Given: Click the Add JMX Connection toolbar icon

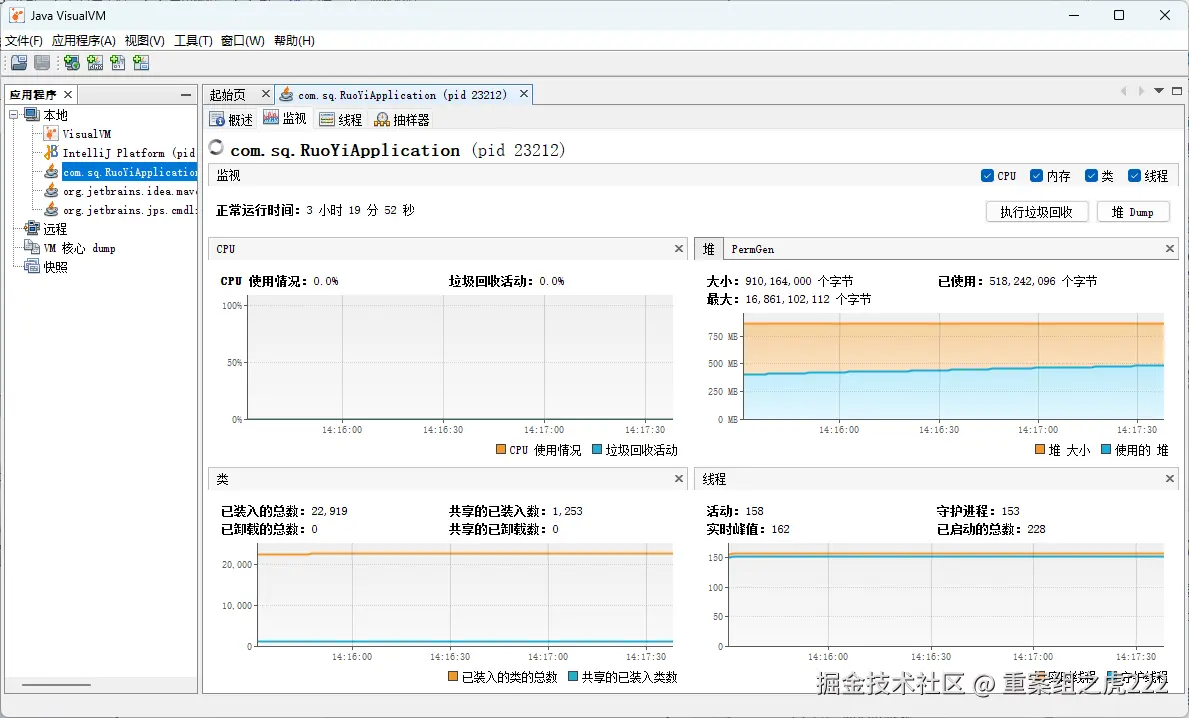Looking at the screenshot, I should 95,63.
